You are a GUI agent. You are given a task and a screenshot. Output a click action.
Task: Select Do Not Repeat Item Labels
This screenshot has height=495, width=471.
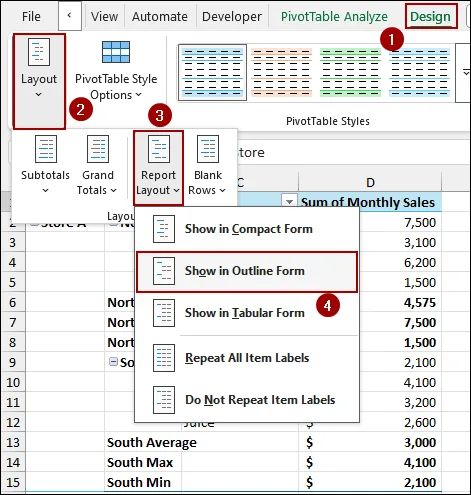coord(247,400)
